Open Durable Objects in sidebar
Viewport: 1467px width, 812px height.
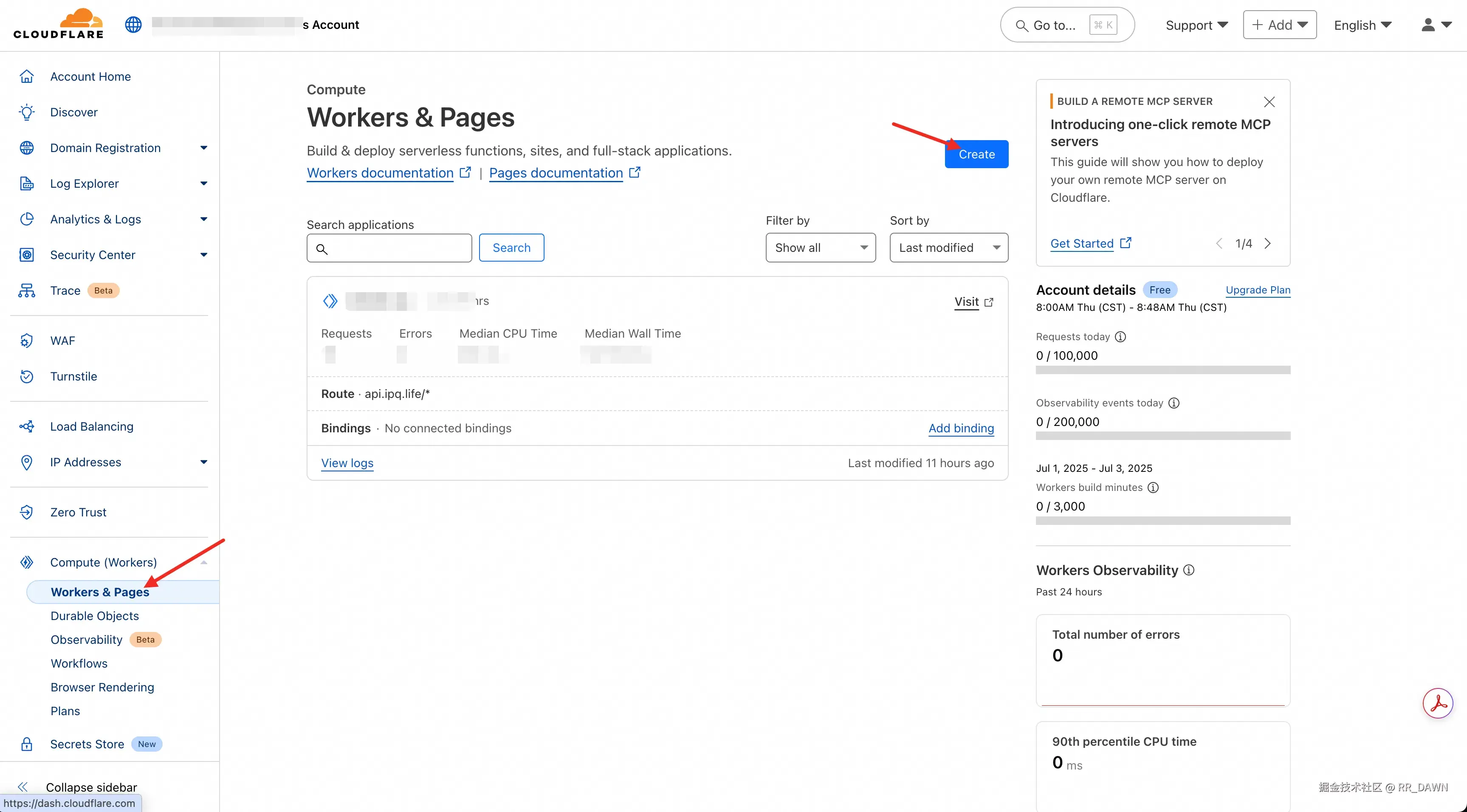click(x=95, y=615)
